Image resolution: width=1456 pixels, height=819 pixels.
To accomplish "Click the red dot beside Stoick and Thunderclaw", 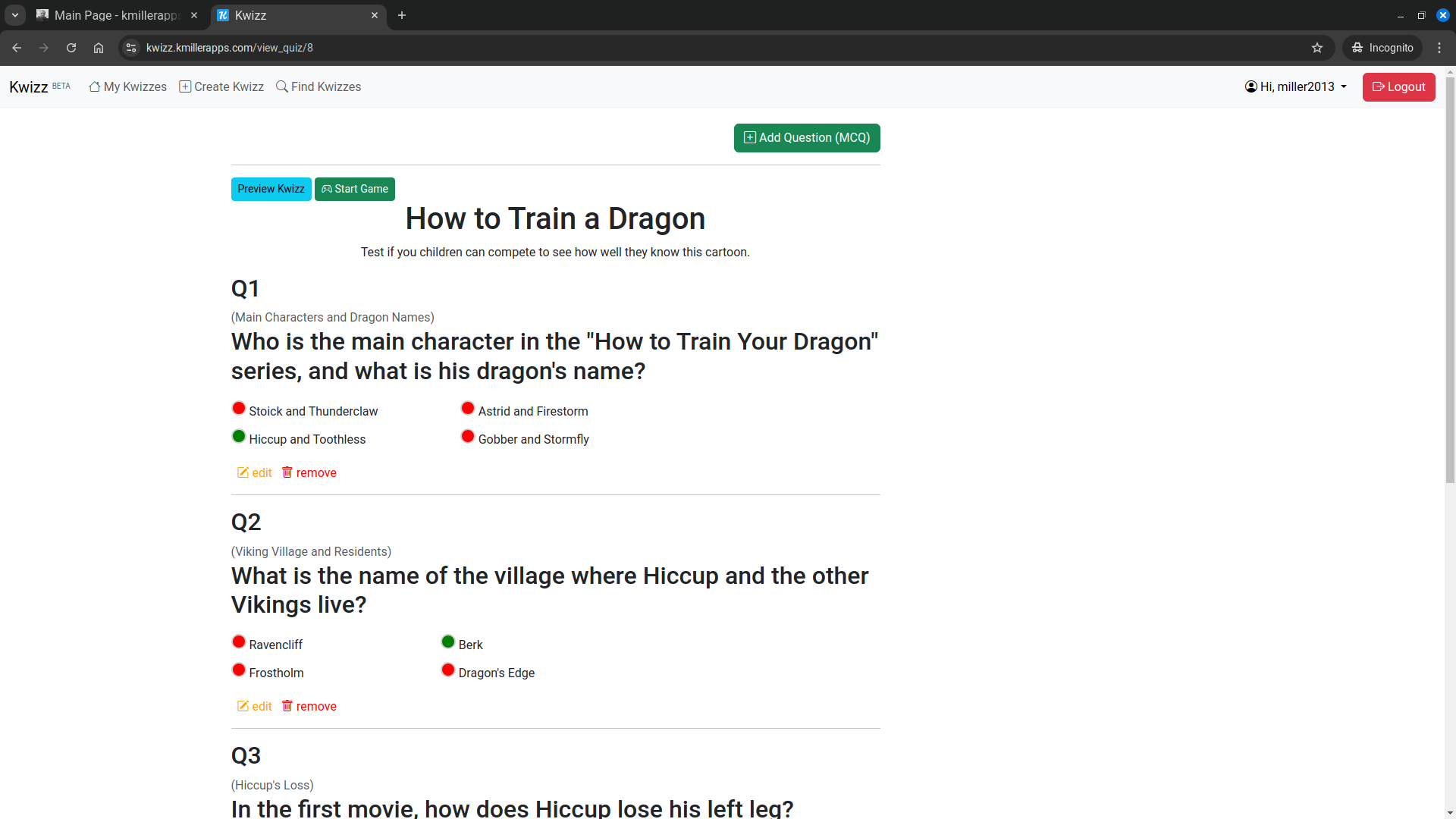I will coord(239,409).
